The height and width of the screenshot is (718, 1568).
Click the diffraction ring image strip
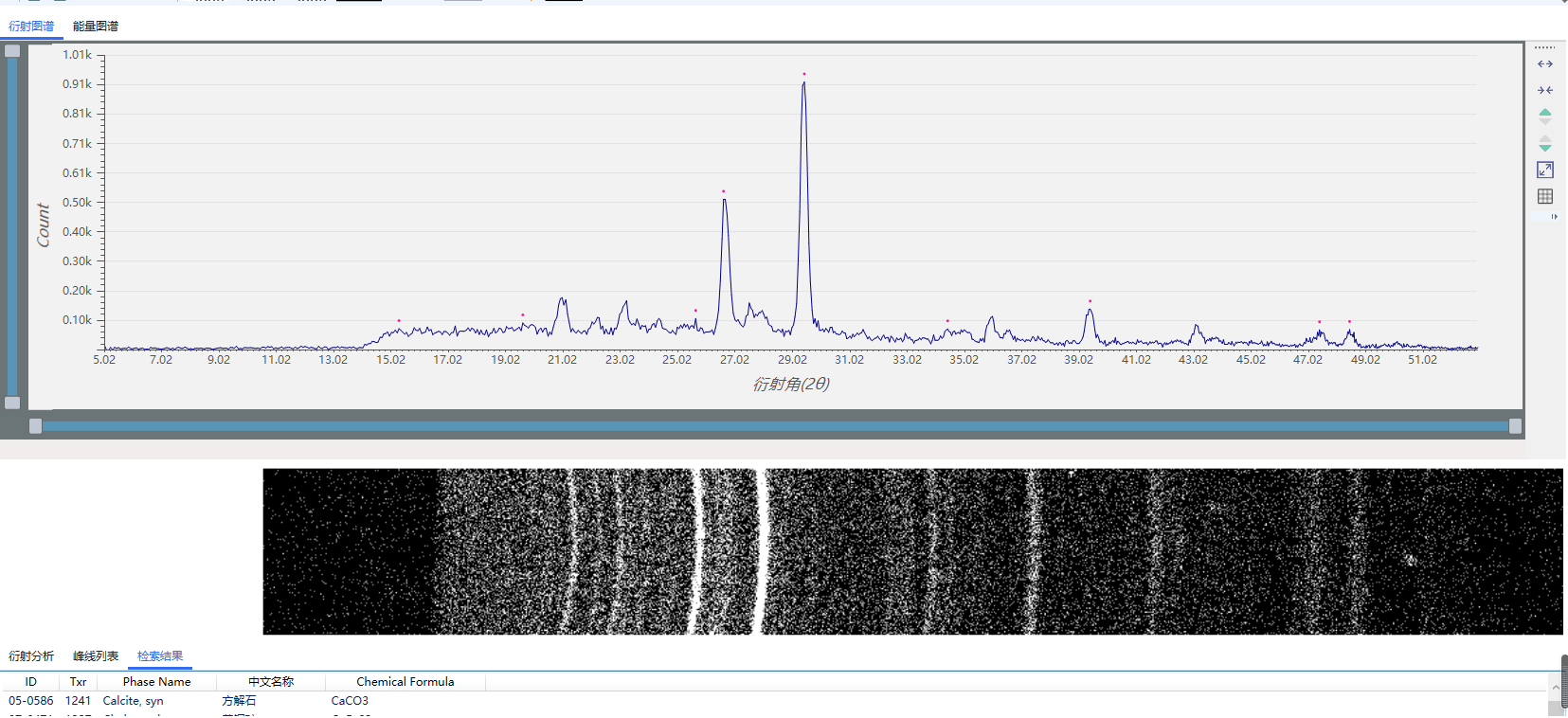[912, 551]
